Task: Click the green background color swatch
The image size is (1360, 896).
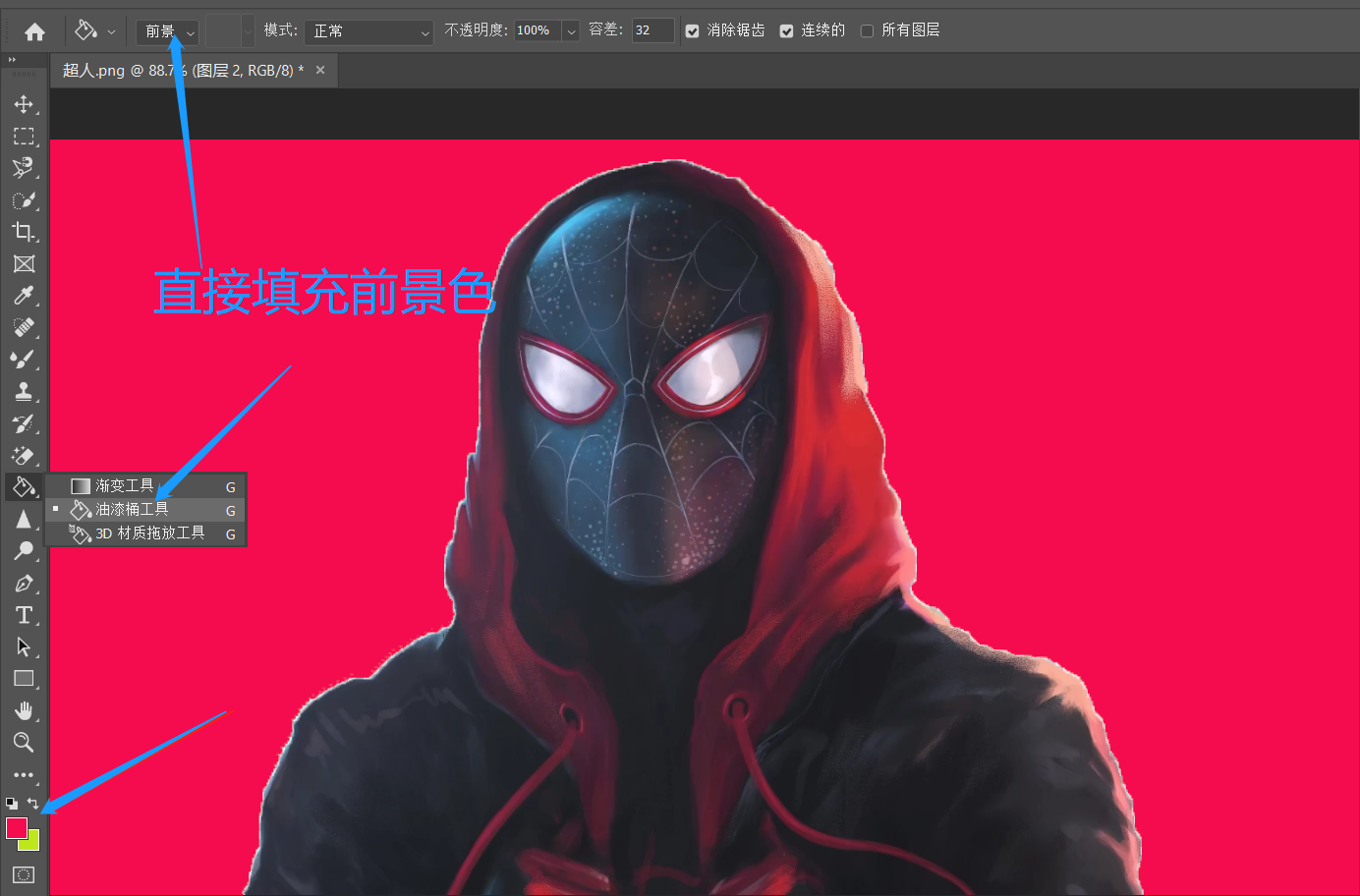Action: point(33,843)
